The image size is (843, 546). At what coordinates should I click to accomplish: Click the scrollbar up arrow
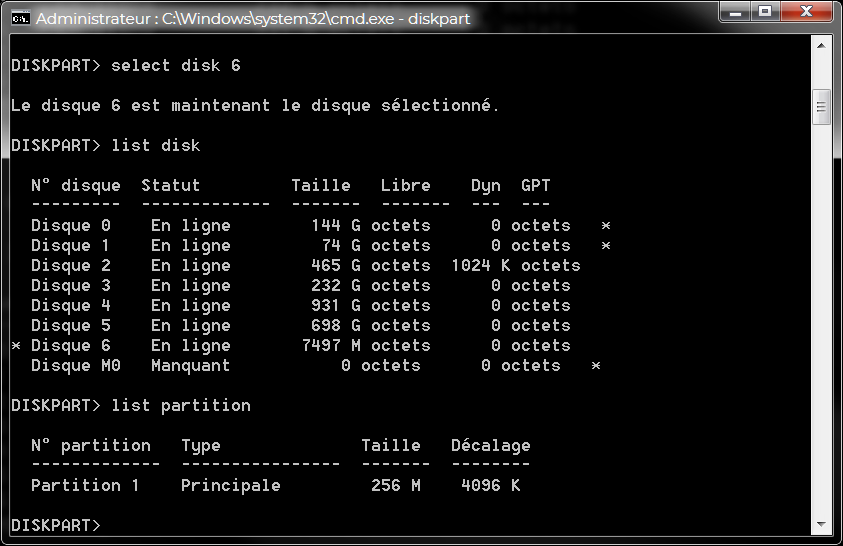tap(822, 46)
